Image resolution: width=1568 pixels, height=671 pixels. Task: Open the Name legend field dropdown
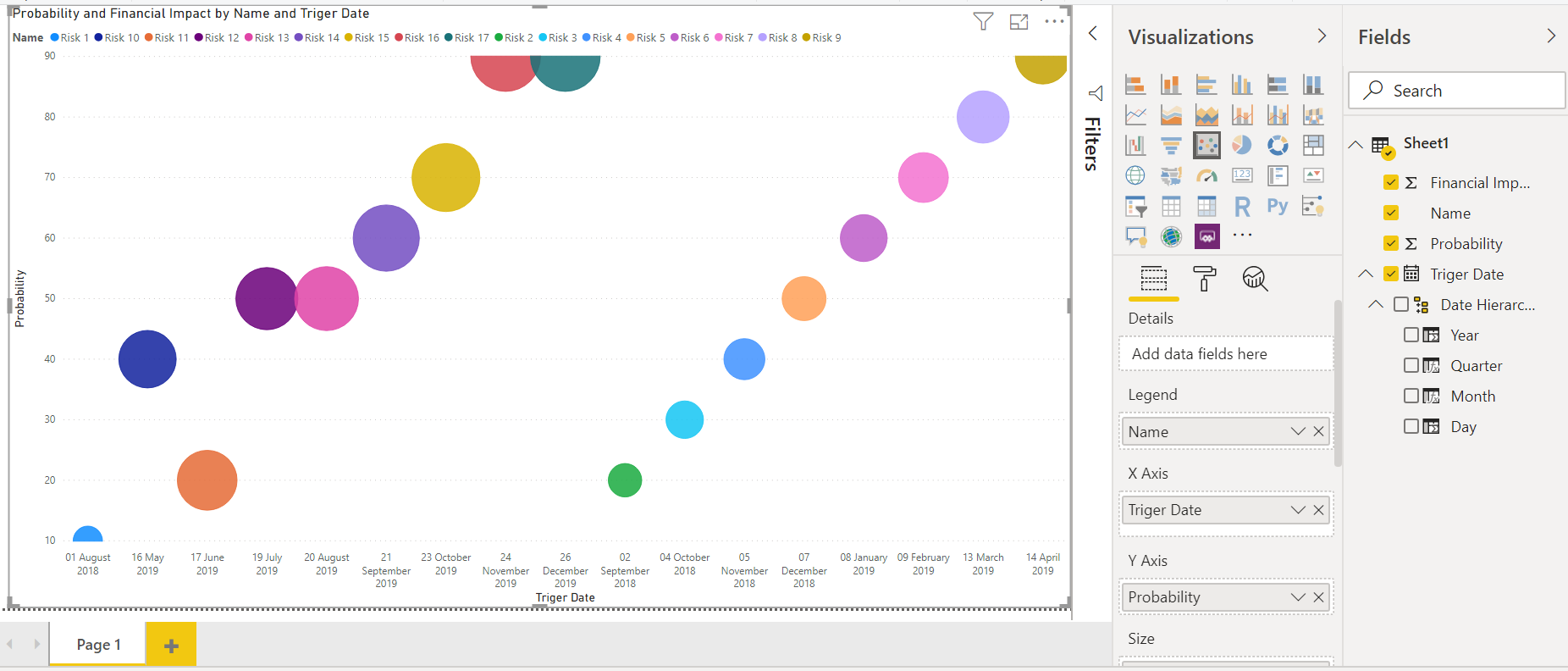(x=1298, y=431)
